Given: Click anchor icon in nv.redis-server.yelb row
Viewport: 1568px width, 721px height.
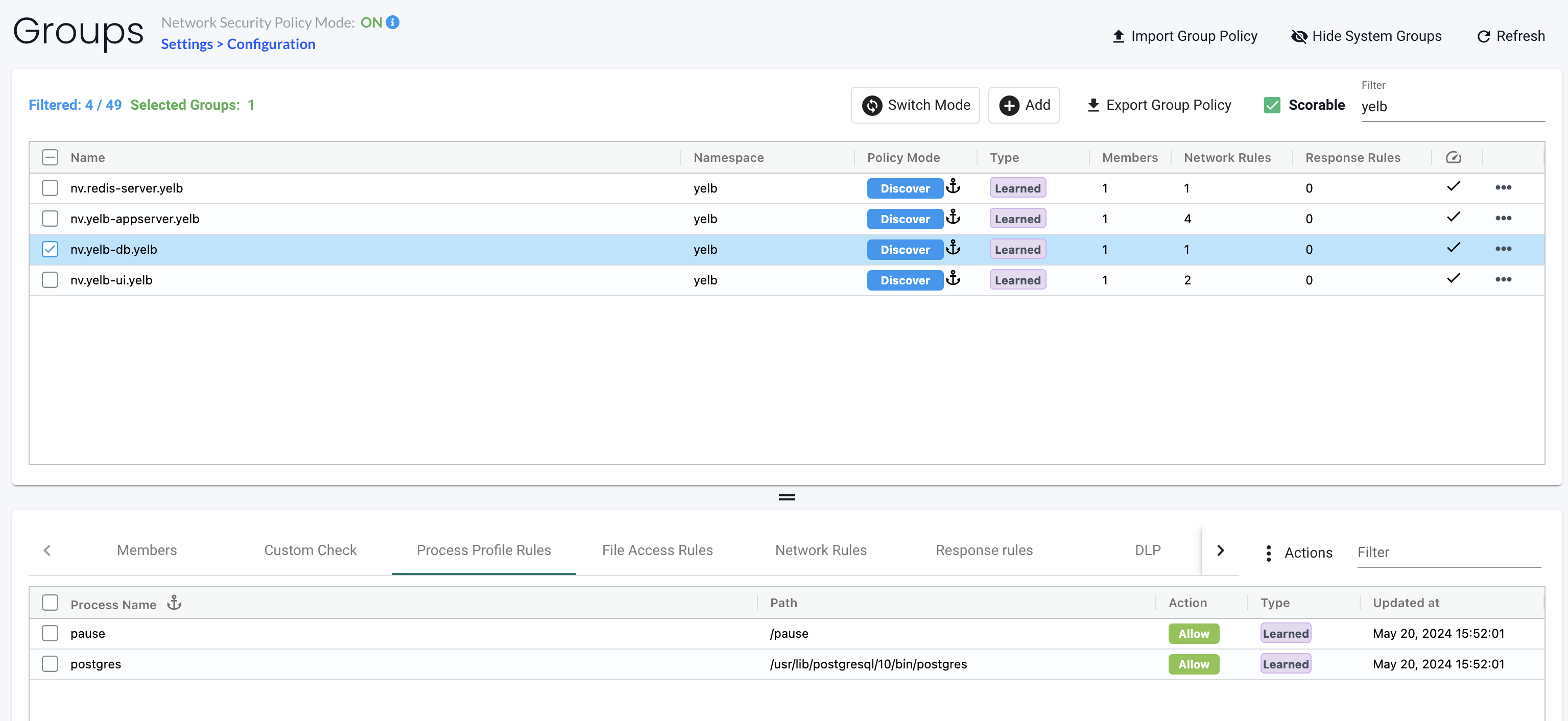Looking at the screenshot, I should click(x=953, y=186).
